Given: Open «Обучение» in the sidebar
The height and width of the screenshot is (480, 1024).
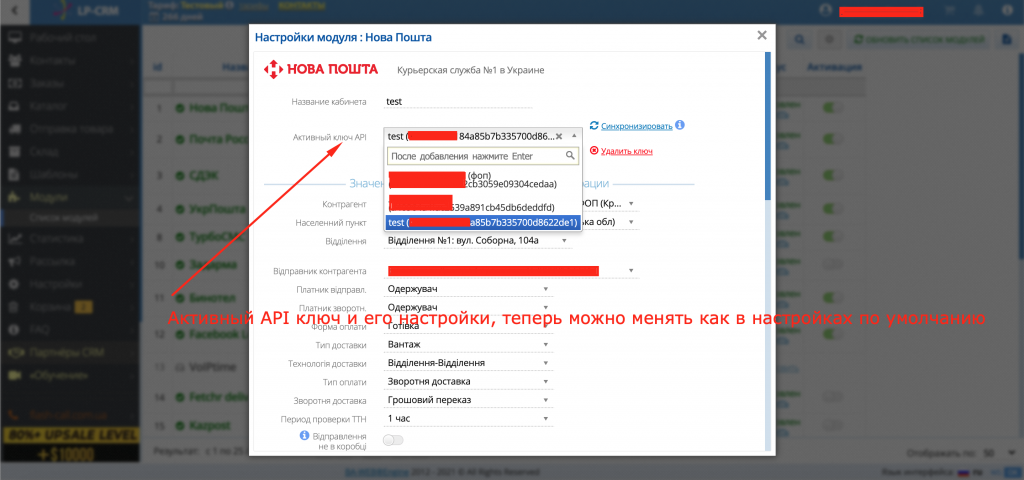Looking at the screenshot, I should (x=70, y=376).
